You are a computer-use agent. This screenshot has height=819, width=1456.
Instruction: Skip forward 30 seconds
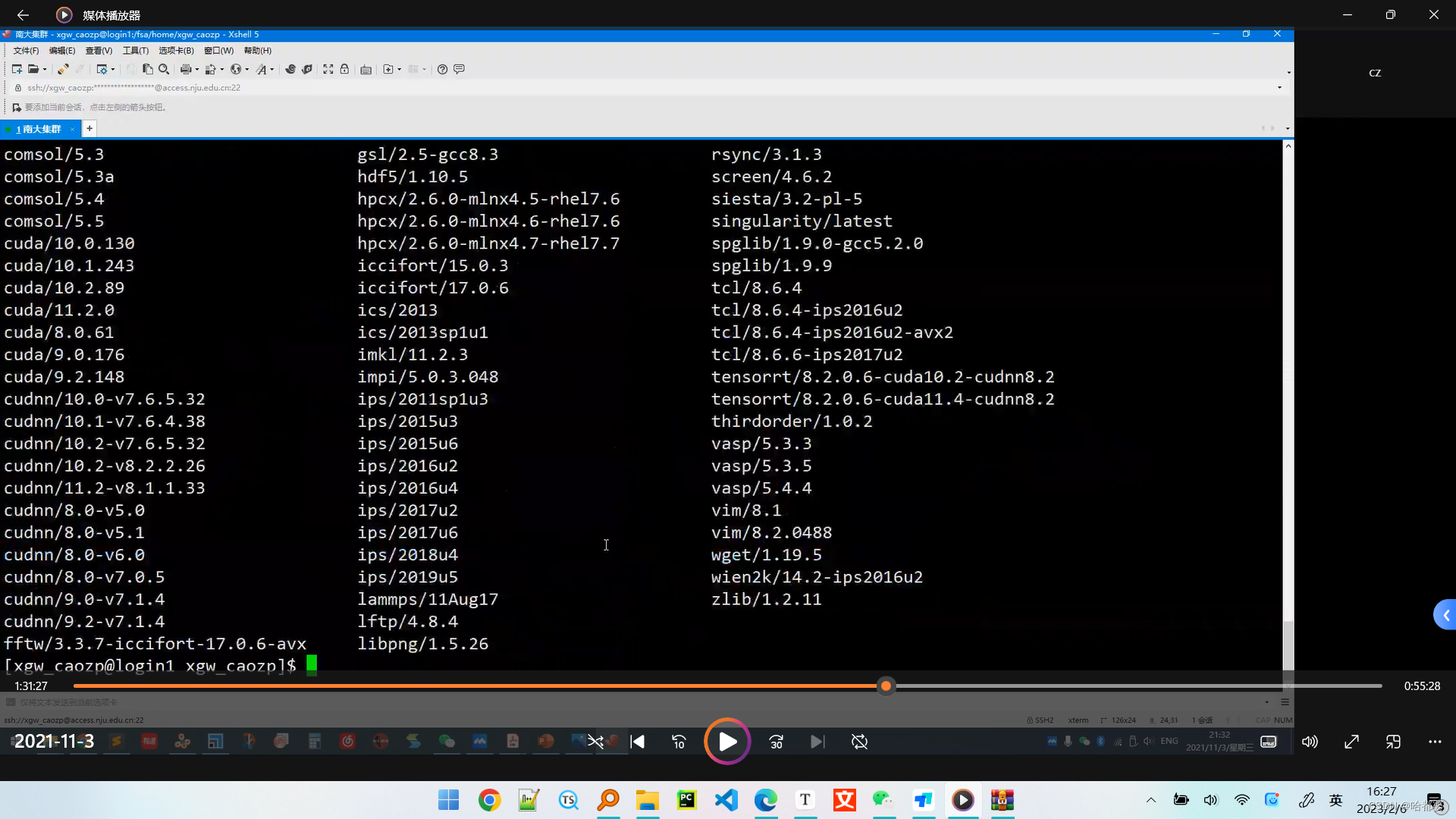click(x=776, y=742)
